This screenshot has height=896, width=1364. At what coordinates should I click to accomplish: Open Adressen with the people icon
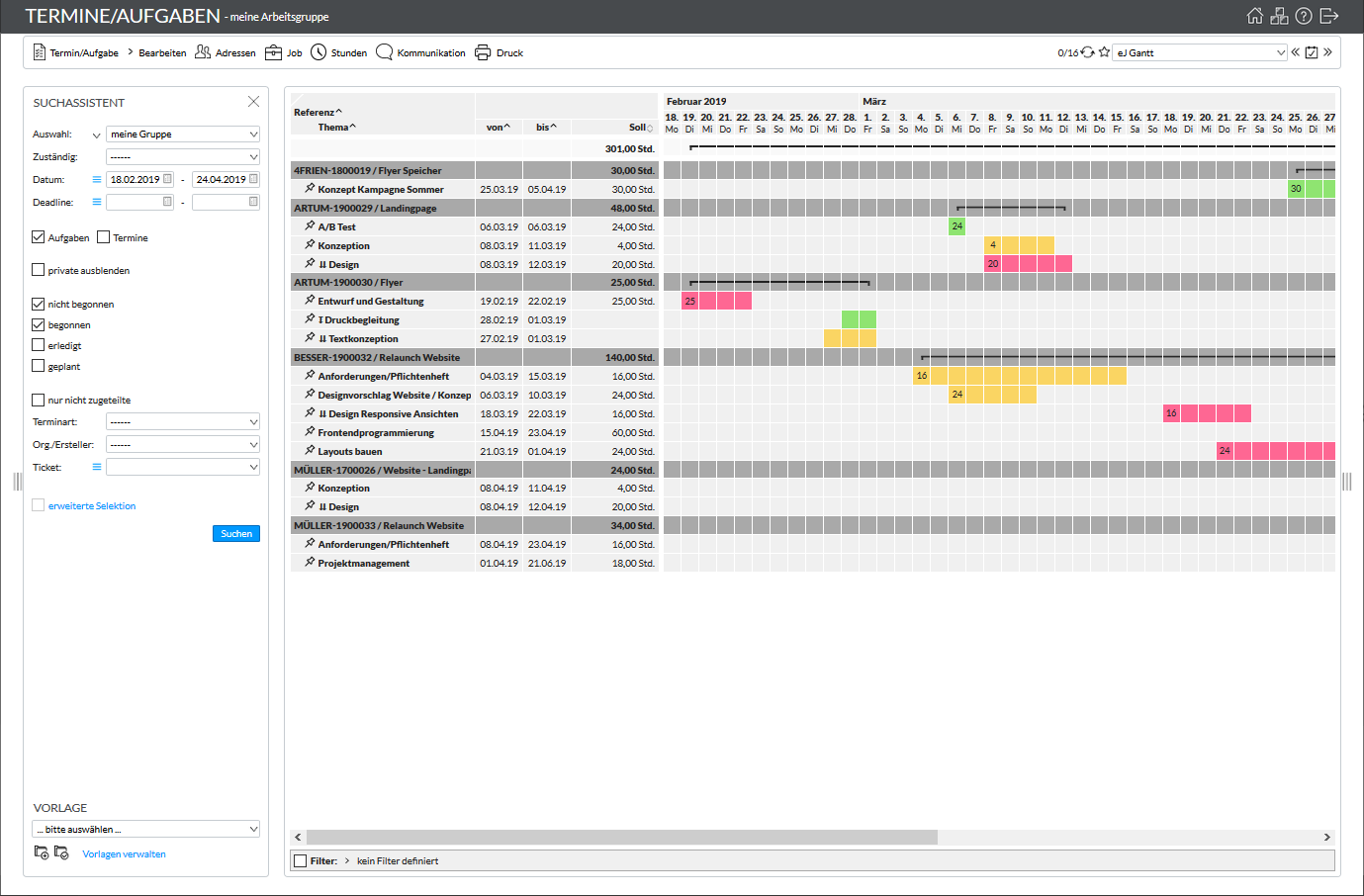point(203,52)
